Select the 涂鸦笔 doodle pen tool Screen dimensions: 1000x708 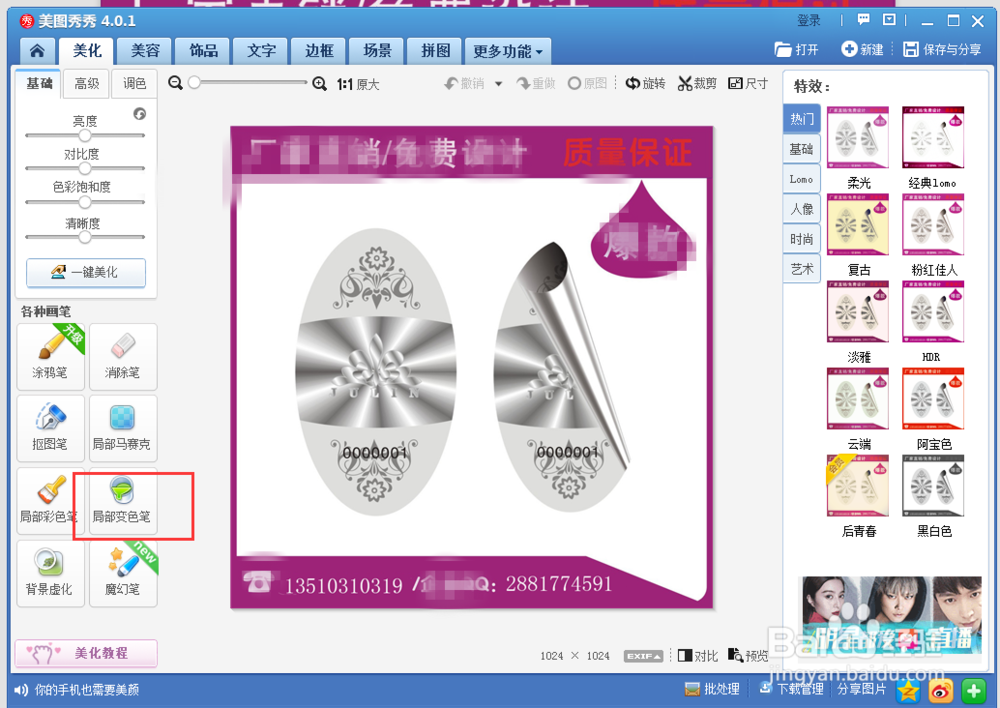[x=50, y=357]
